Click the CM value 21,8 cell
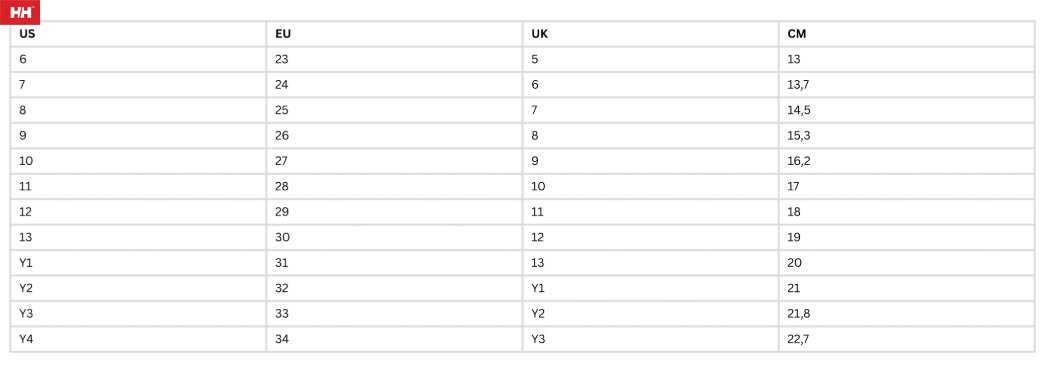This screenshot has height=366, width=1048. pyautogui.click(x=907, y=313)
